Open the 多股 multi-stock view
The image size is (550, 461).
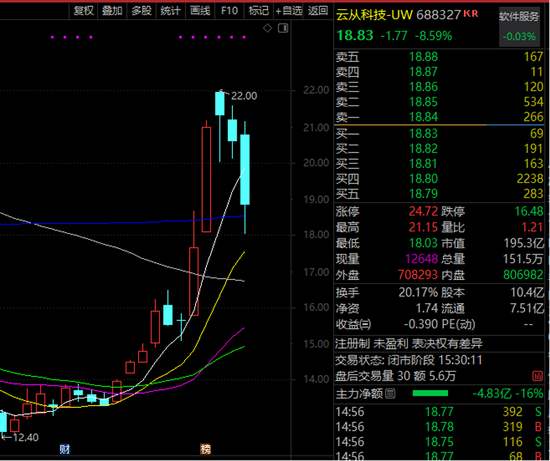point(141,11)
